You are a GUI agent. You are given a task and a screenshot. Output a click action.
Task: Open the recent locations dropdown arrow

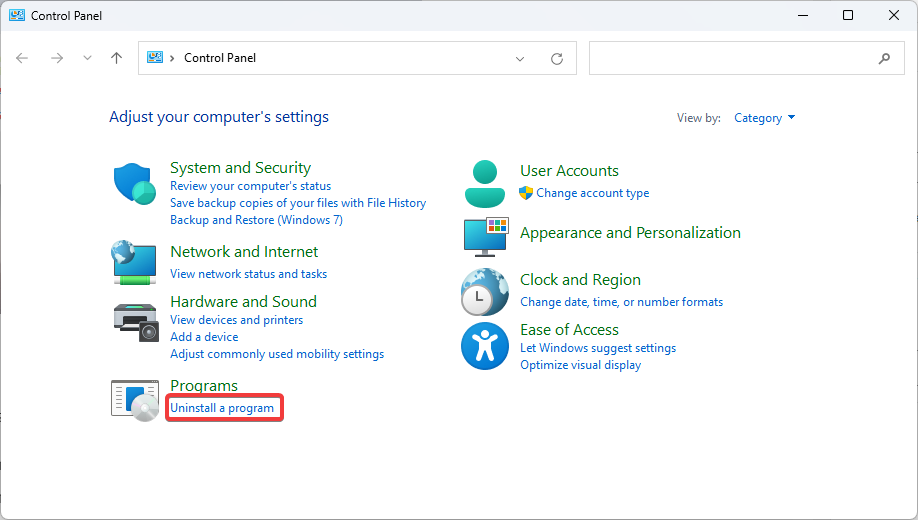87,58
